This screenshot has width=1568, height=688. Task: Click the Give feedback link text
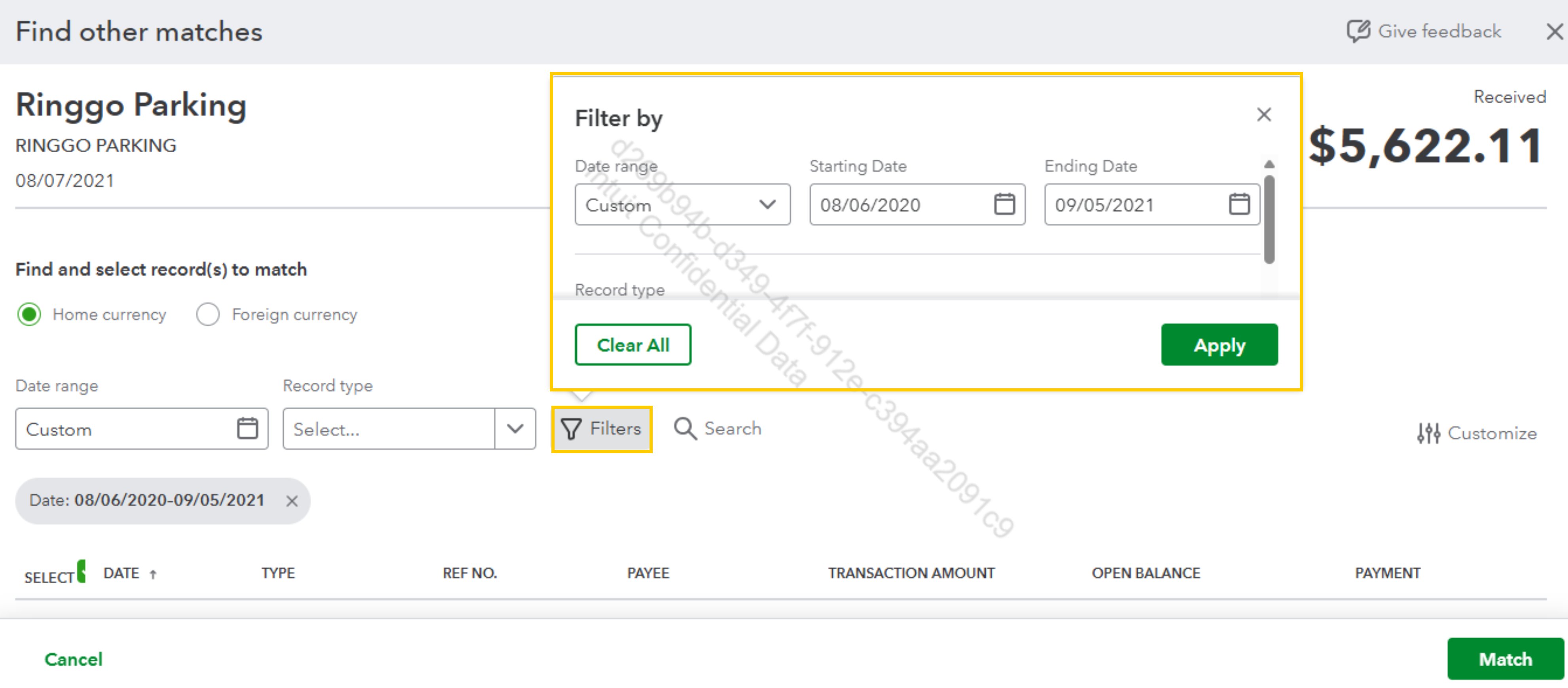(x=1439, y=31)
